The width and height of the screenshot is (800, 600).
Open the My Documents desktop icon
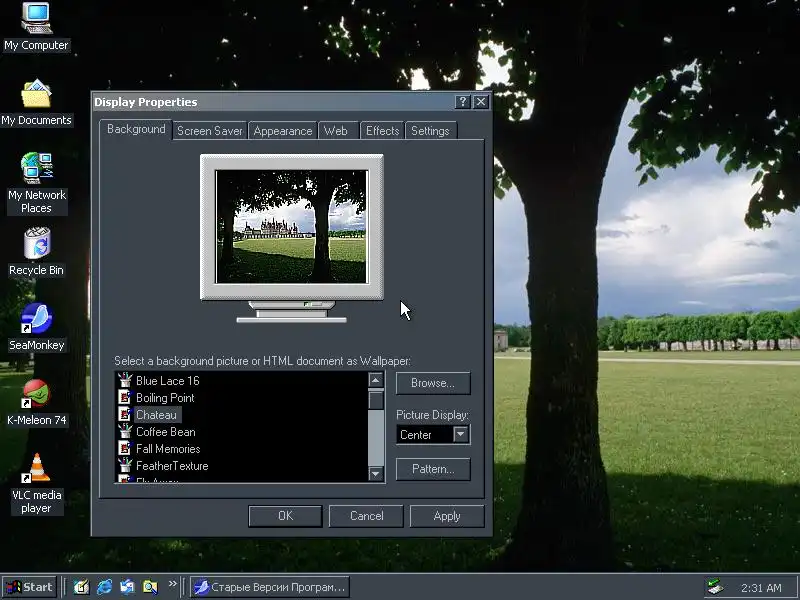tap(36, 102)
